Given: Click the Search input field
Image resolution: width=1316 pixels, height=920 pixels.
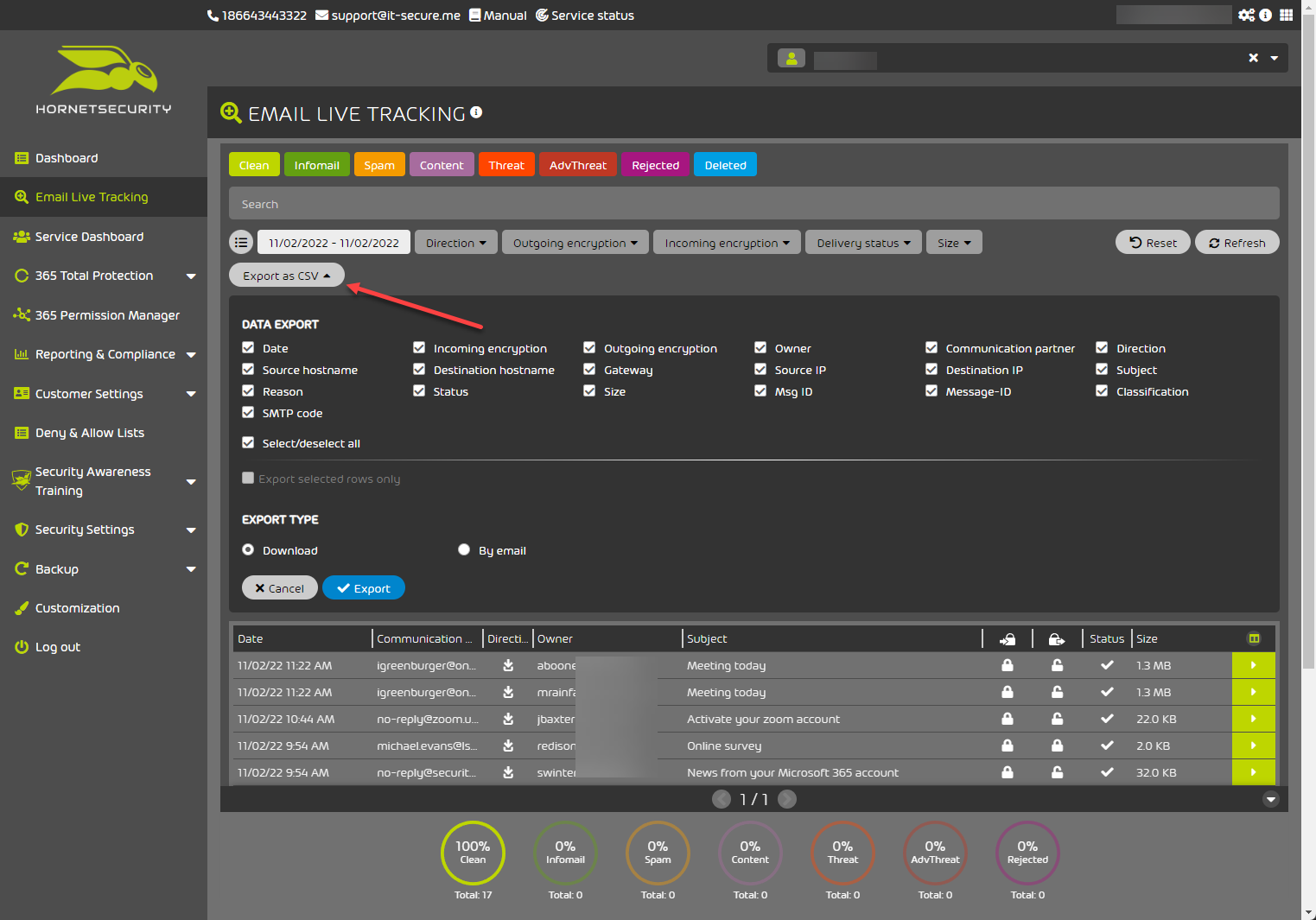Looking at the screenshot, I should tap(753, 204).
